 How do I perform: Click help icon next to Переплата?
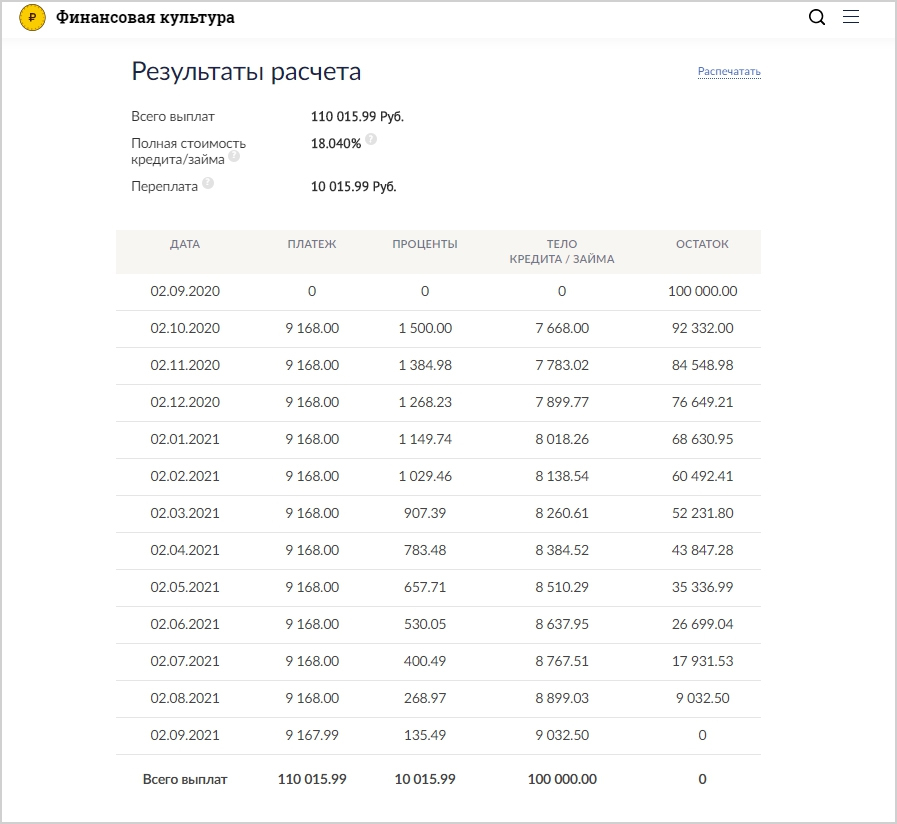[x=208, y=183]
